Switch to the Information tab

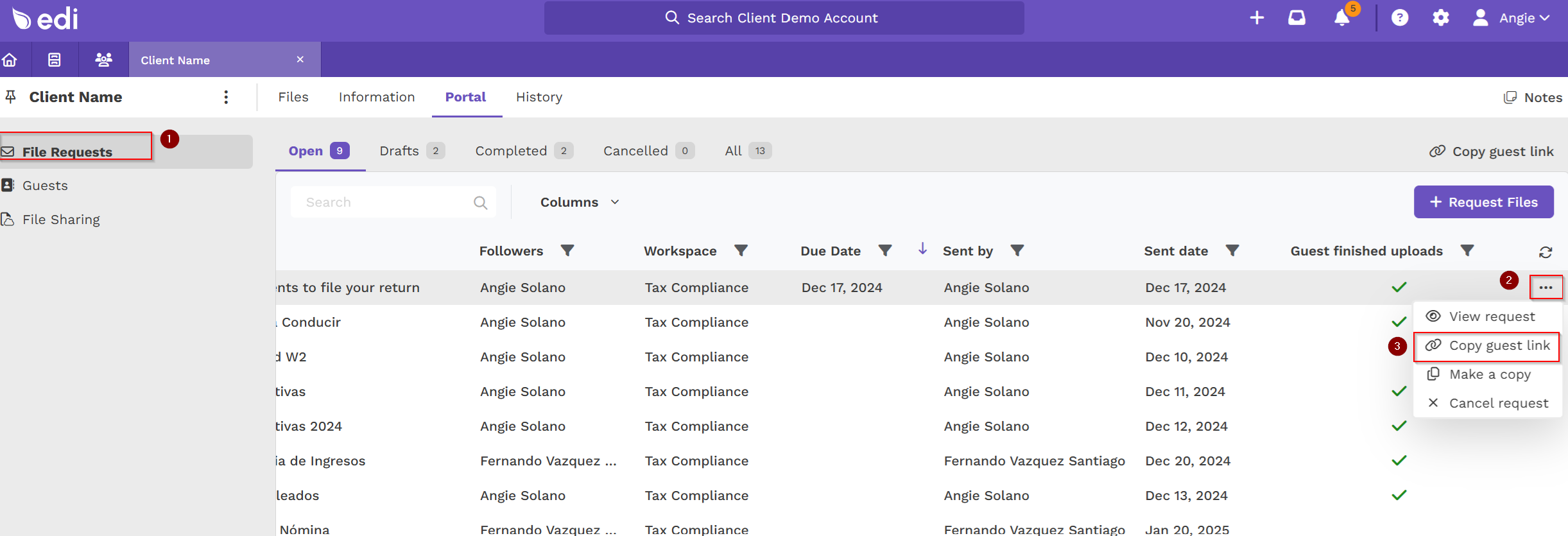pyautogui.click(x=377, y=97)
